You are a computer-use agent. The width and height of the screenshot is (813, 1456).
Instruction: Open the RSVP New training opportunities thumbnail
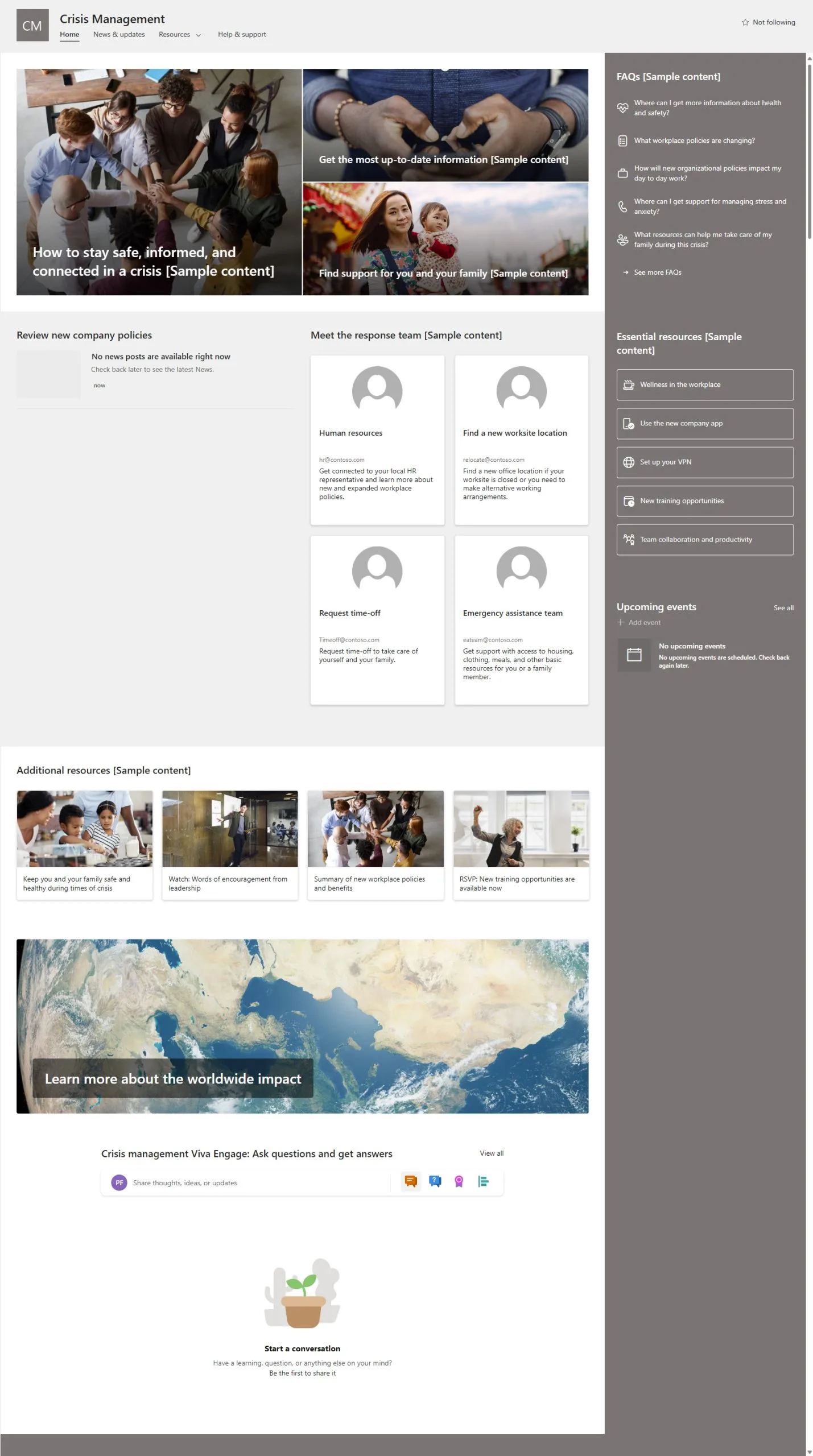pyautogui.click(x=521, y=829)
